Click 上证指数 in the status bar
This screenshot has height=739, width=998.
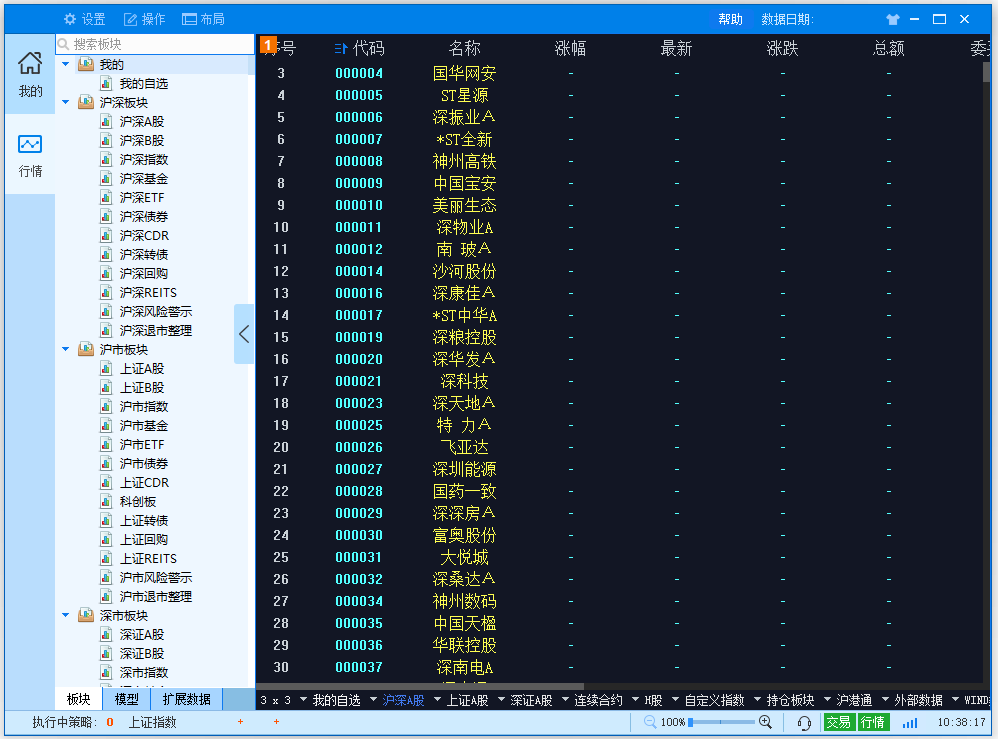[x=153, y=722]
